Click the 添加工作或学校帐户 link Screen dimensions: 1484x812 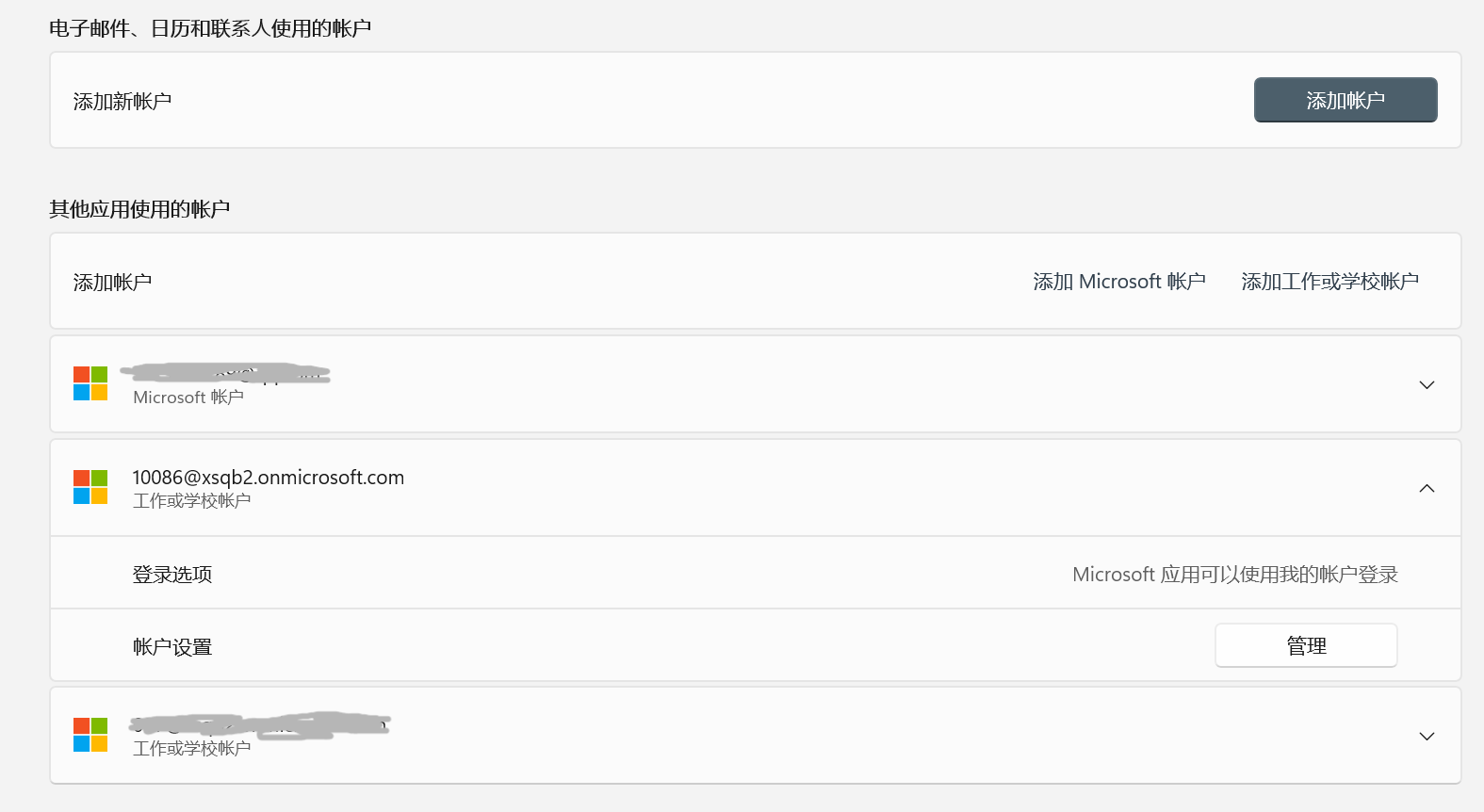click(1329, 282)
